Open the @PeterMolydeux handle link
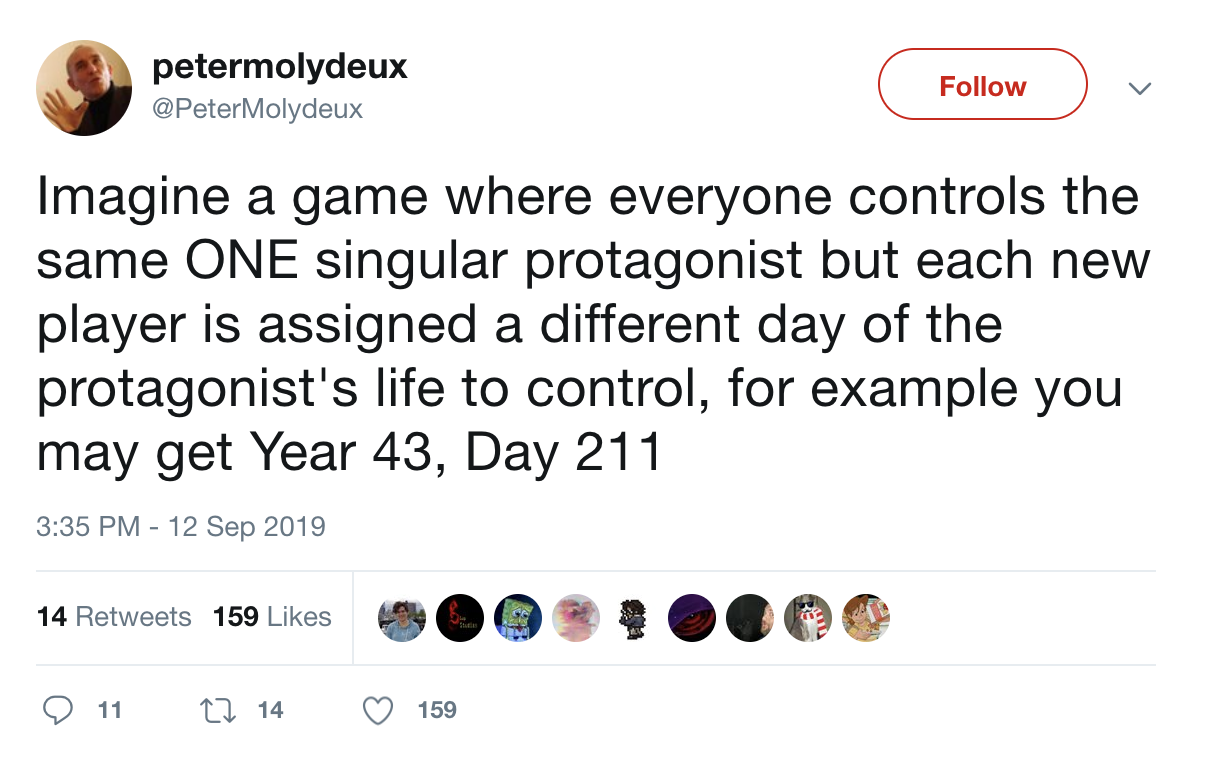The height and width of the screenshot is (764, 1230). [257, 109]
